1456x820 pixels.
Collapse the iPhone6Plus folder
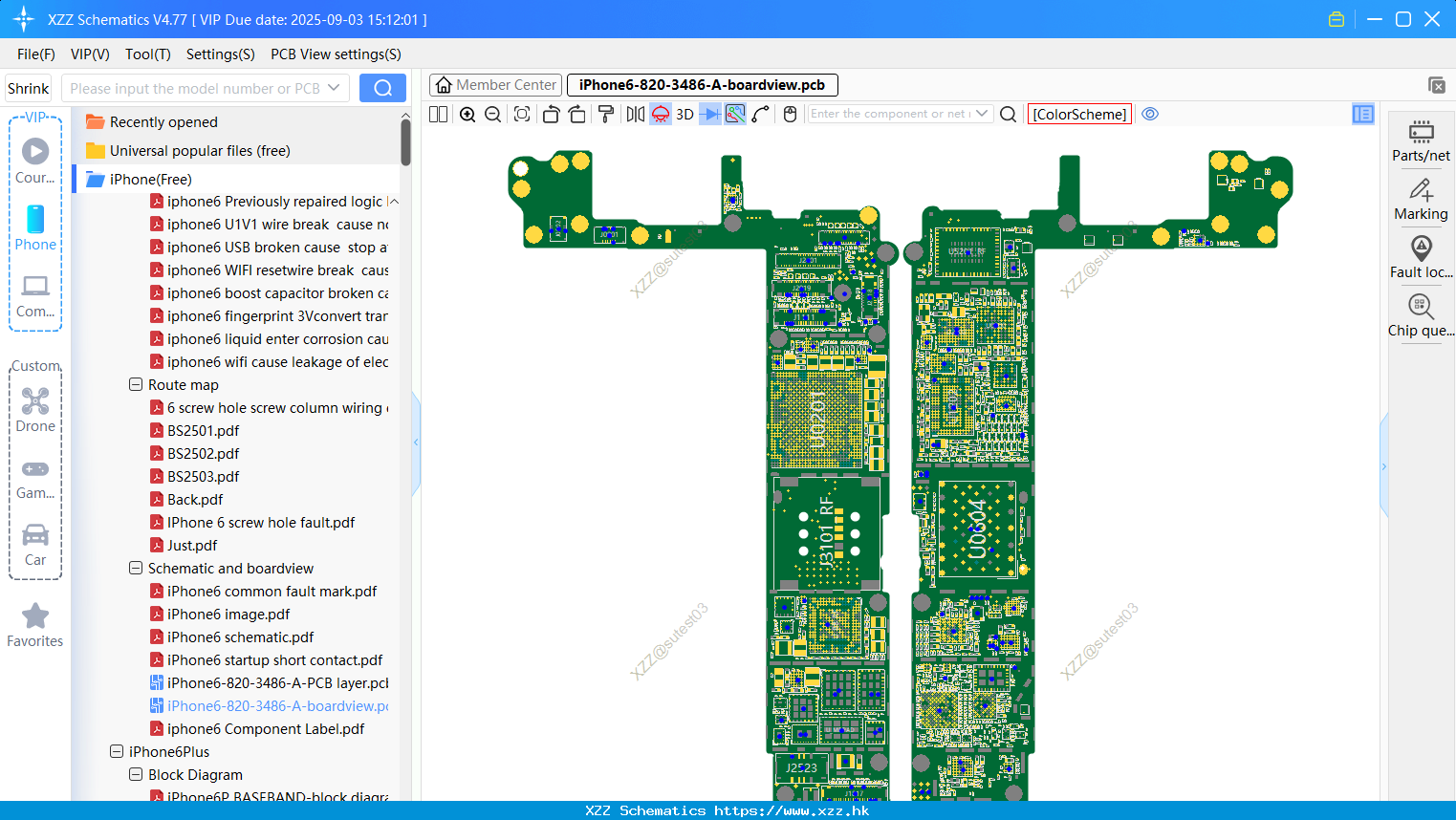tap(117, 751)
